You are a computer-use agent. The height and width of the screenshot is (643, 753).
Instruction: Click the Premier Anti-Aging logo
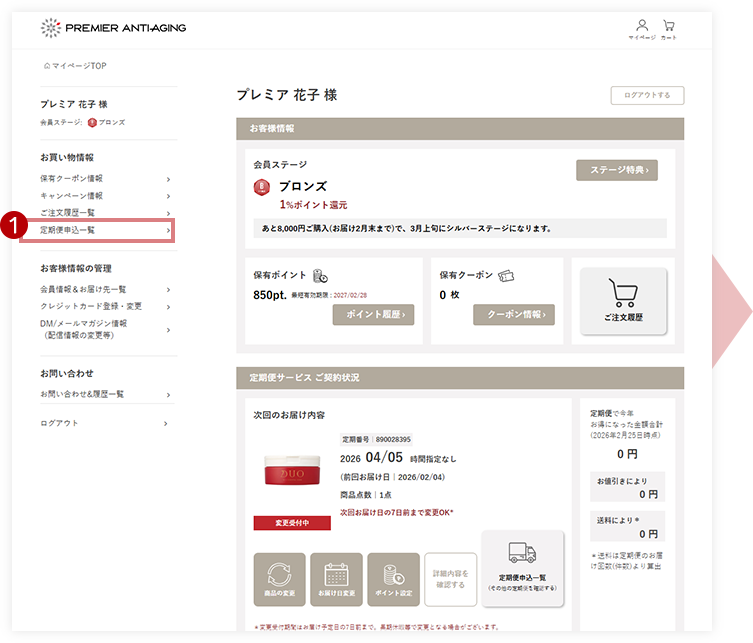click(x=113, y=28)
